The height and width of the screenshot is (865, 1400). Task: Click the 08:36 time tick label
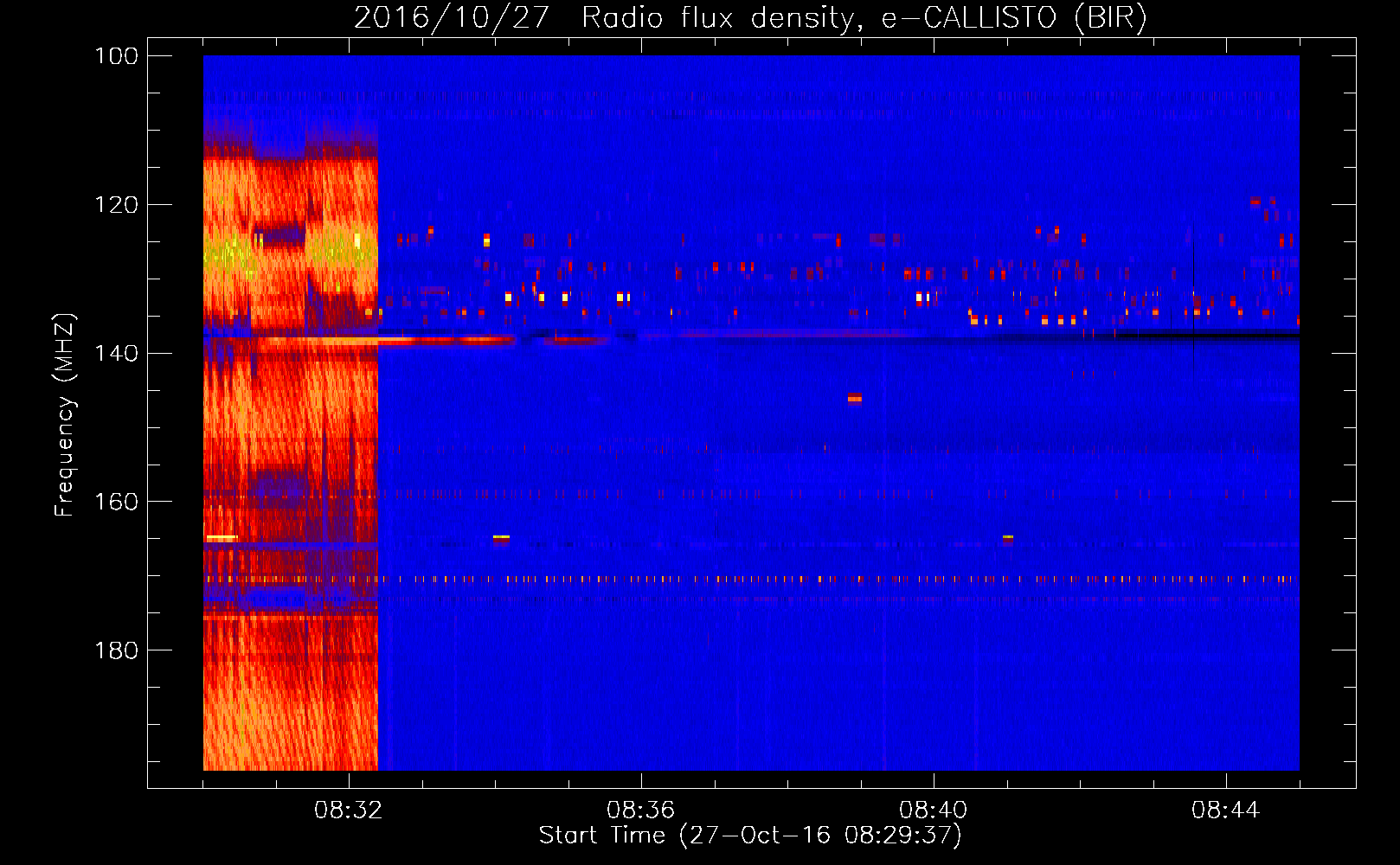640,811
